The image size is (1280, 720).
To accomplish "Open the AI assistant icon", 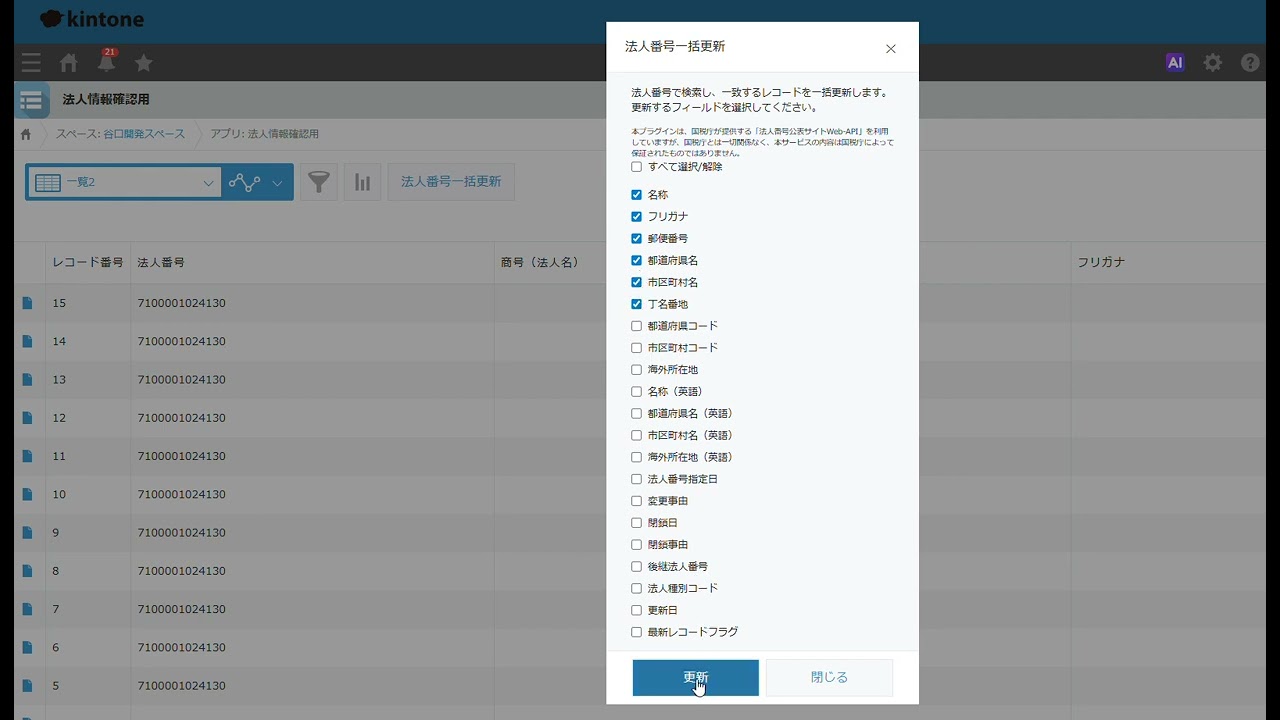I will (1175, 63).
